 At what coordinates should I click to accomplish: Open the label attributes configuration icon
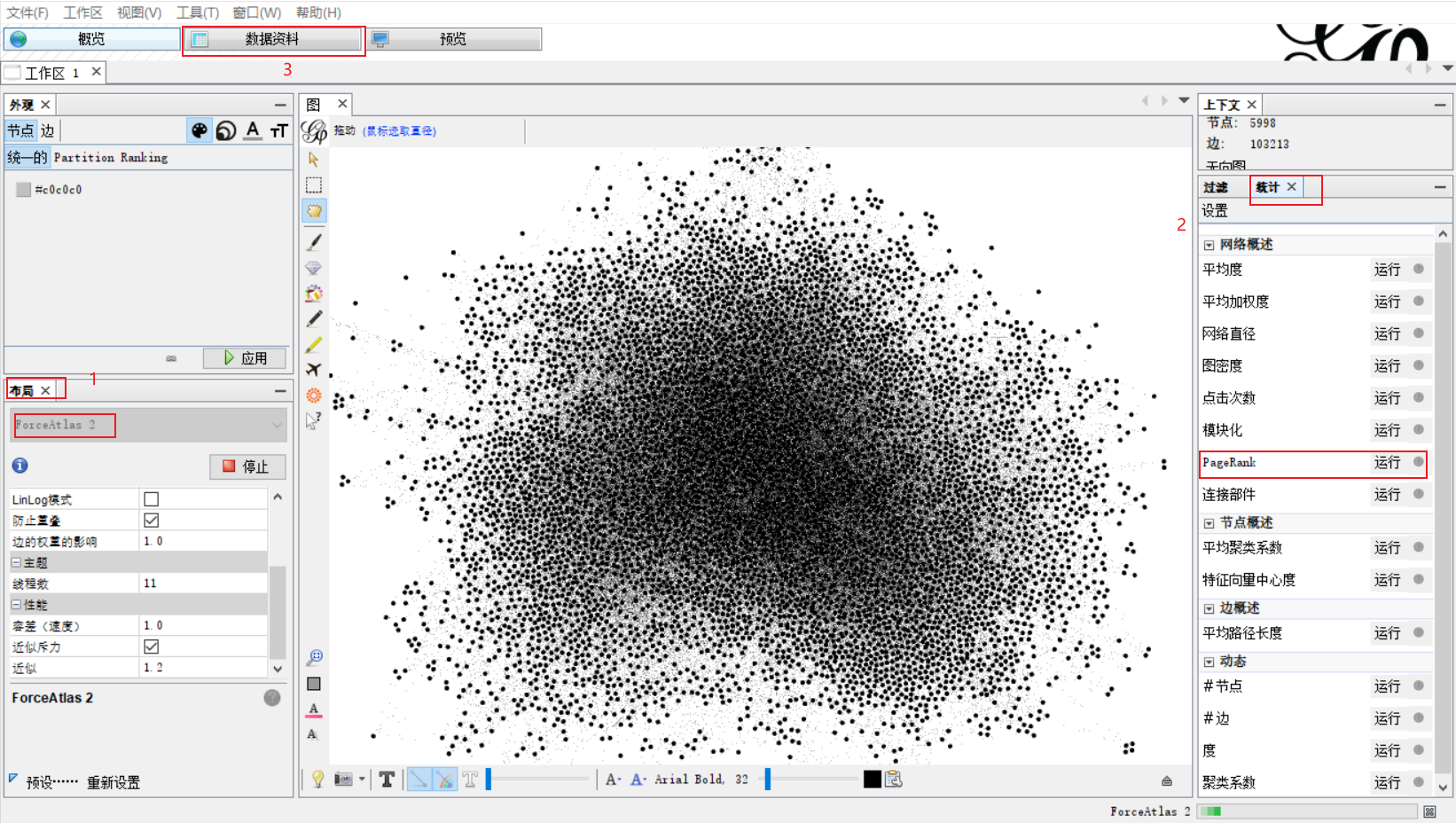point(894,779)
